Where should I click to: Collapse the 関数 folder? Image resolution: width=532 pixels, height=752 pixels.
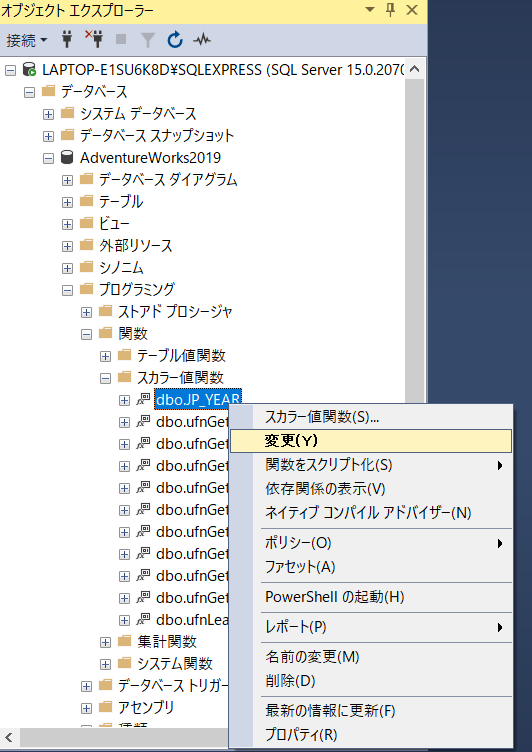point(86,334)
